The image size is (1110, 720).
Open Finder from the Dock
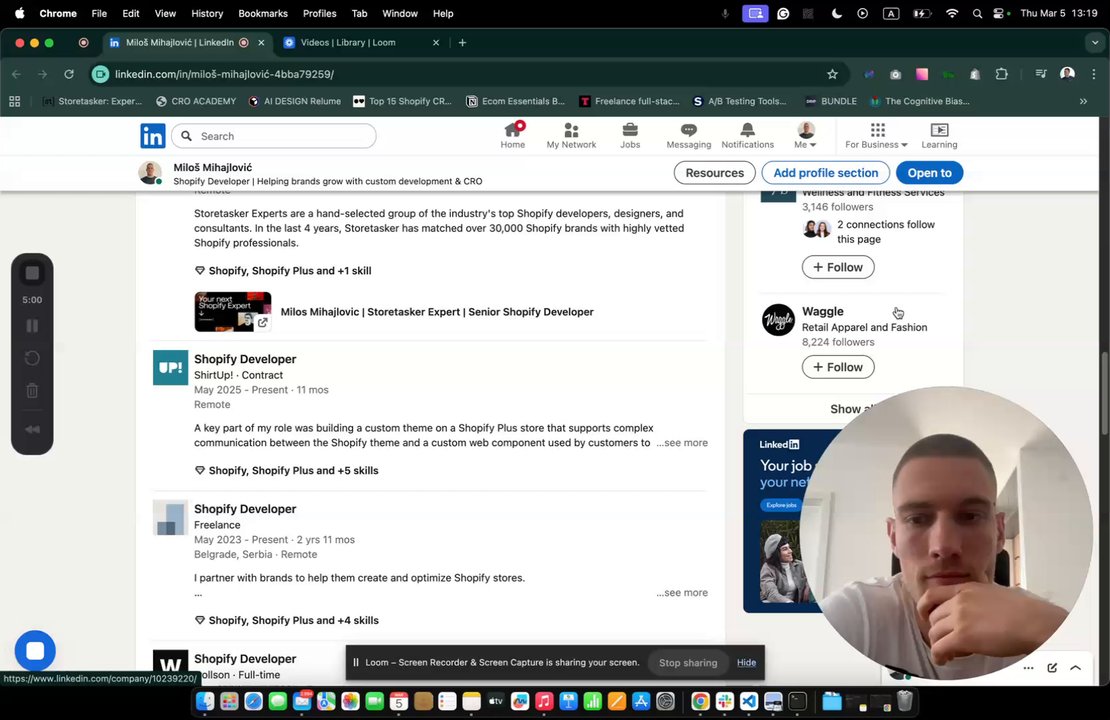point(205,701)
